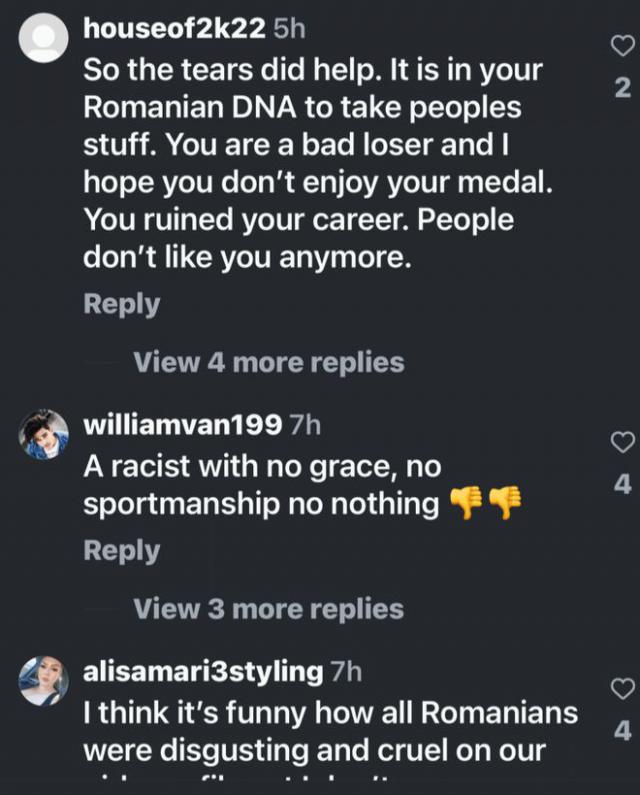View the 4 likes on williamvan199's comment
Image resolution: width=640 pixels, height=795 pixels.
click(622, 485)
